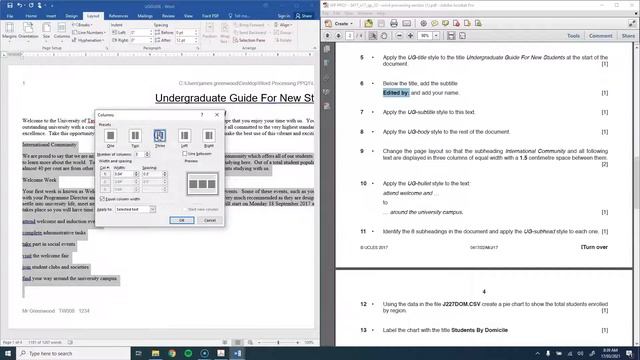This screenshot has height=360, width=640.
Task: Expand the Align dropdown in Arrange
Action: coord(283,25)
